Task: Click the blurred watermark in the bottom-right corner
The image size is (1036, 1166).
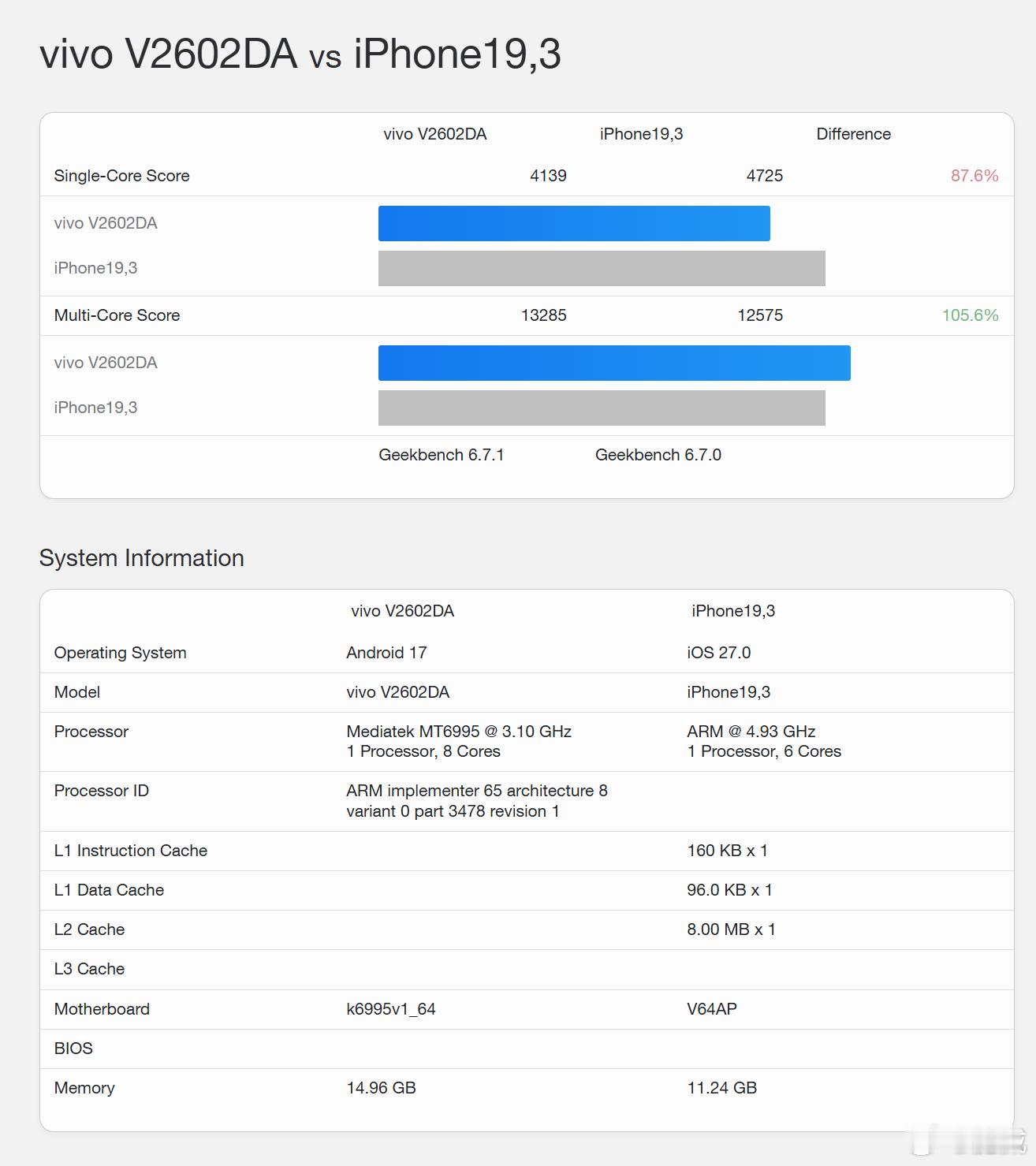Action: pyautogui.click(x=970, y=1141)
